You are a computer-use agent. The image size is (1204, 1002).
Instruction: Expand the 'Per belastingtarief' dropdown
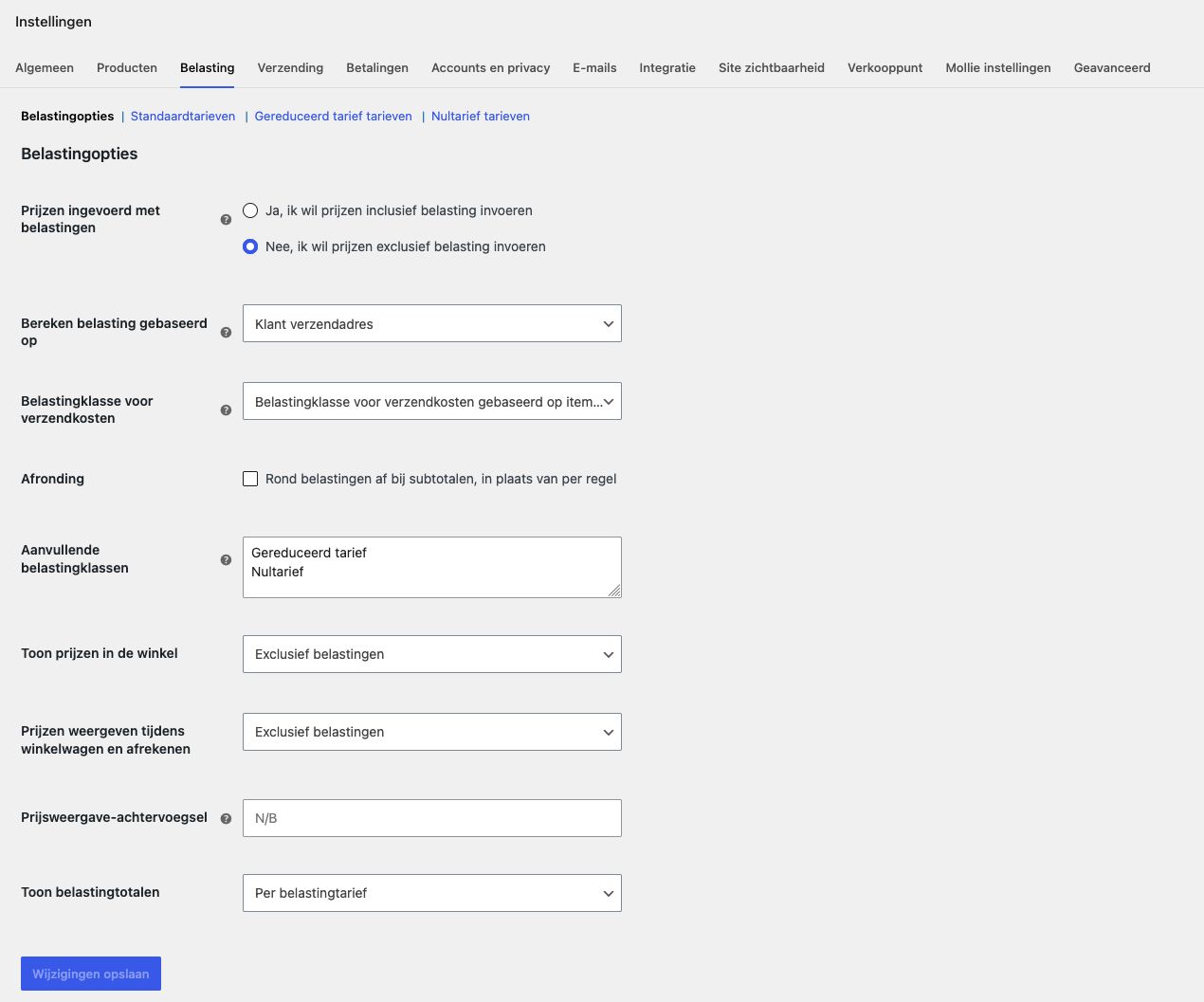432,893
